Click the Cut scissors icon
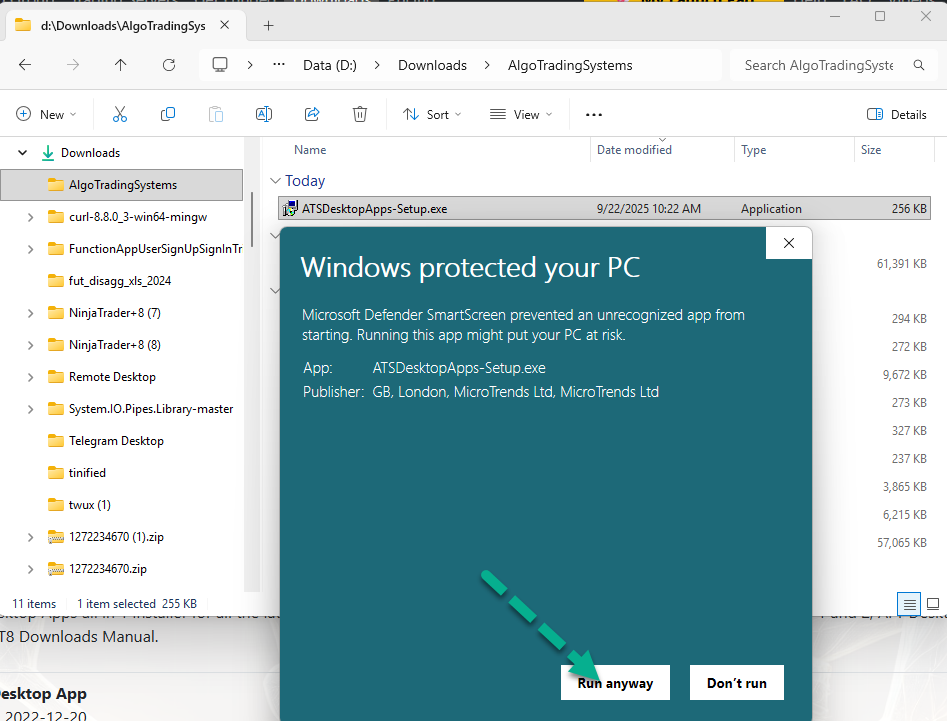 120,114
